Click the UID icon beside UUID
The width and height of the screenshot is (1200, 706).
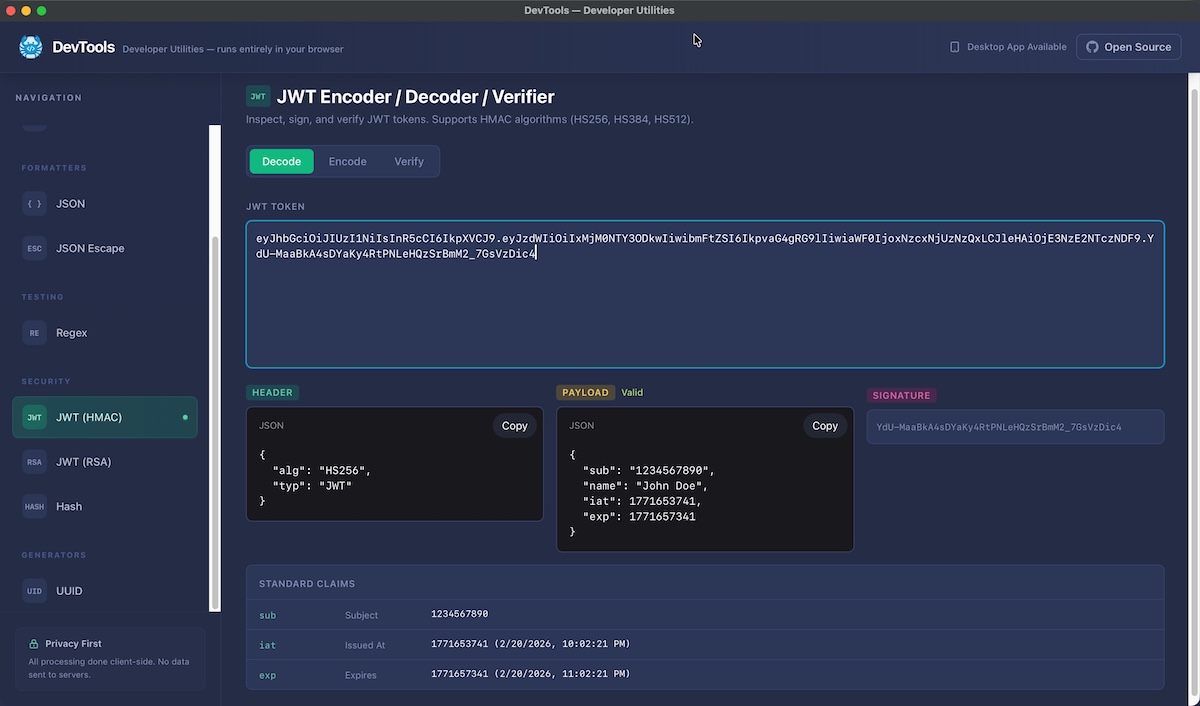point(35,591)
